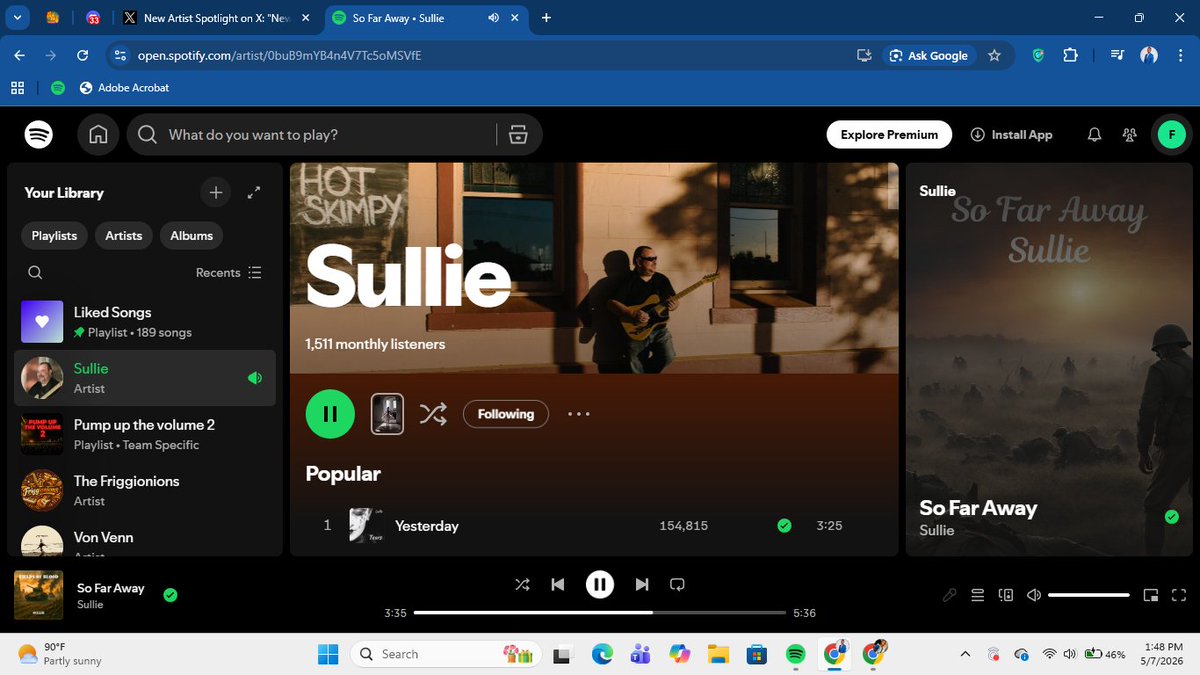Open Spotify from the Windows taskbar
Viewport: 1200px width, 675px height.
[x=795, y=654]
